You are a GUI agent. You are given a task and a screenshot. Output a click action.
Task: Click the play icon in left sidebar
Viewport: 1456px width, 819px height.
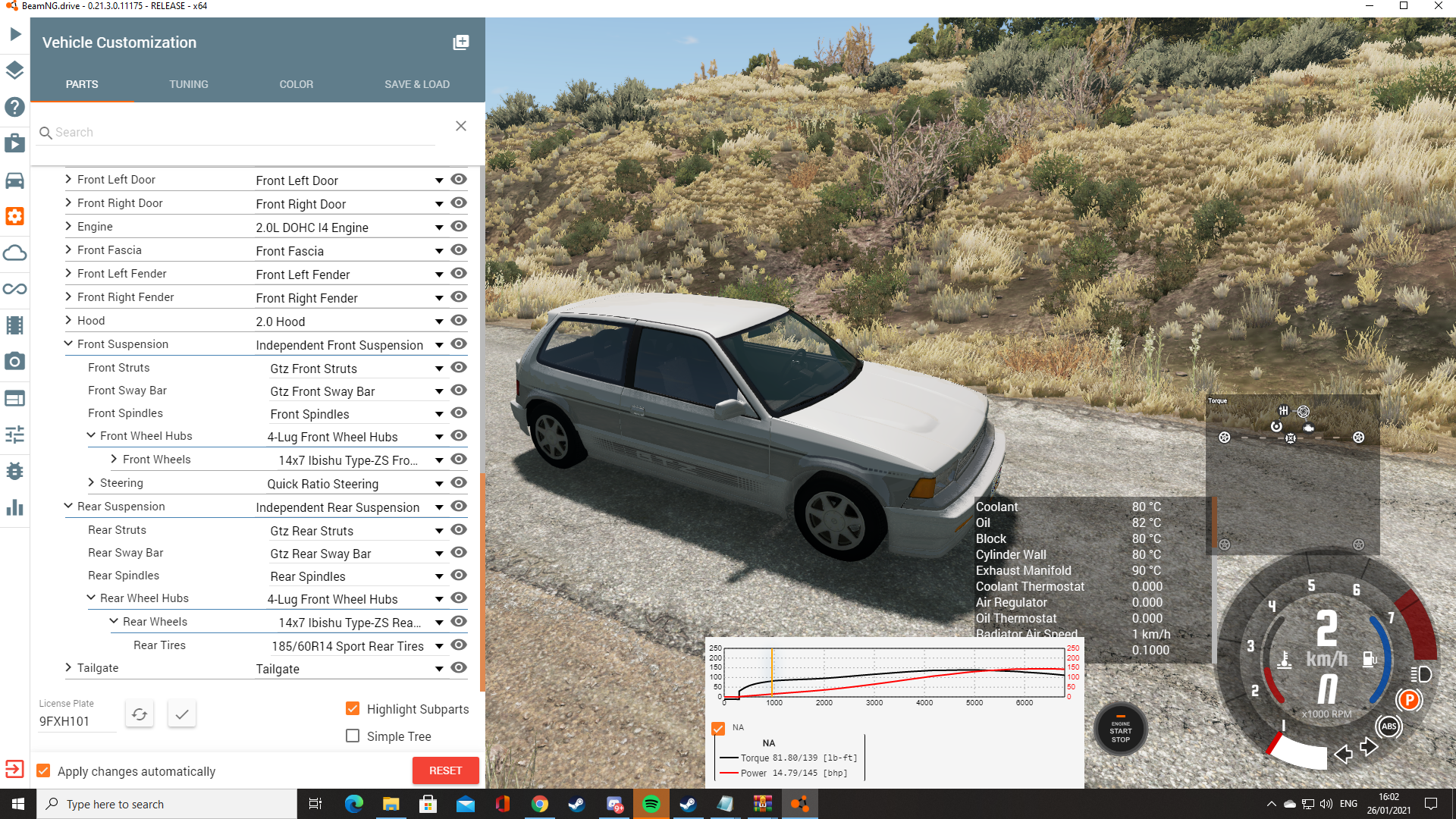pos(15,34)
